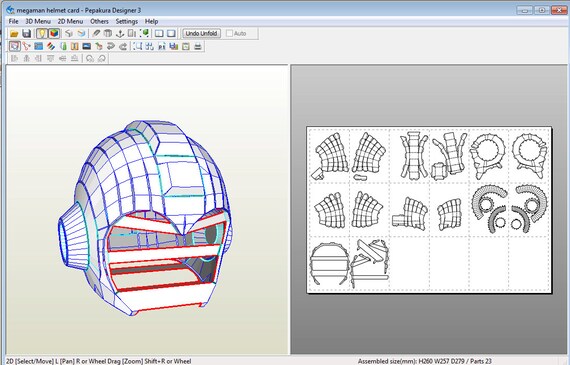Click the blue window panel tool icon
Screen dimensions: 570x365
coord(39,46)
